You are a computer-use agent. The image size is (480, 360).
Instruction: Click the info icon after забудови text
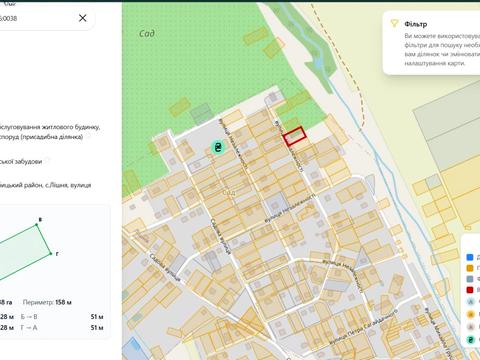pyautogui.click(x=47, y=161)
